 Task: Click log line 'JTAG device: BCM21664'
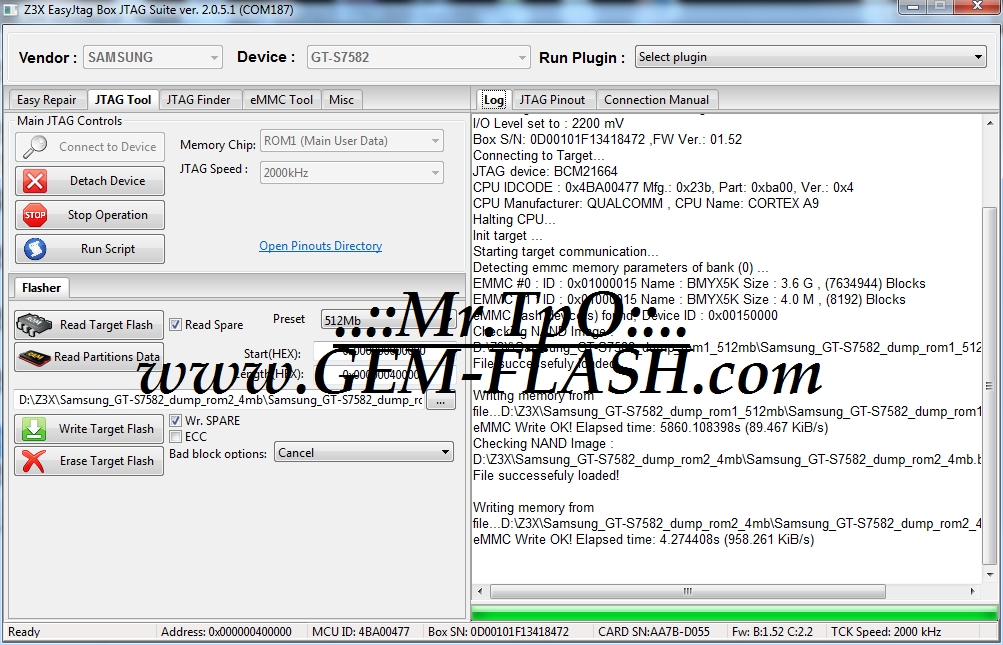[545, 171]
